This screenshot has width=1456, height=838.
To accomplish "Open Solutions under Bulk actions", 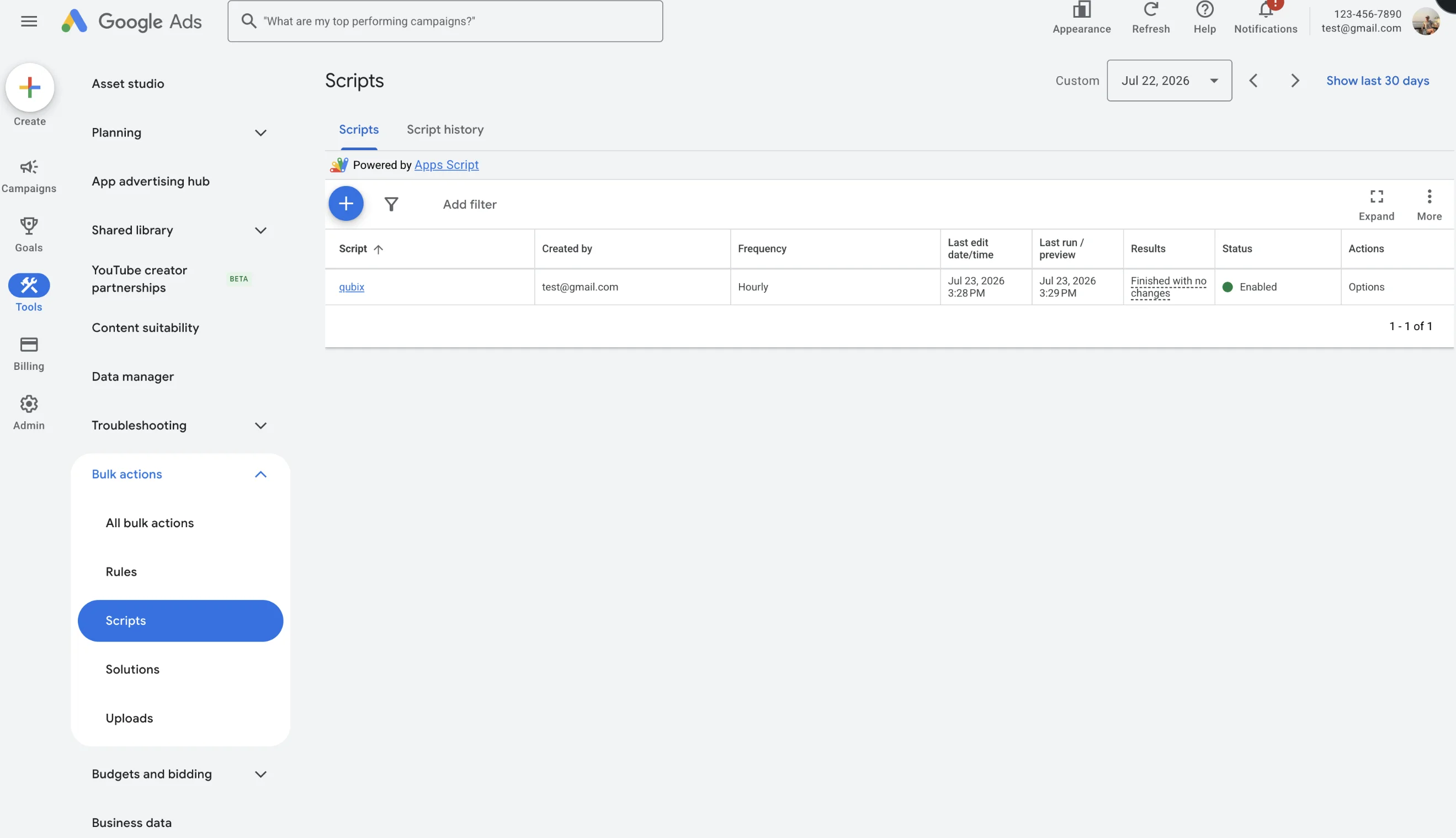I will click(x=132, y=670).
